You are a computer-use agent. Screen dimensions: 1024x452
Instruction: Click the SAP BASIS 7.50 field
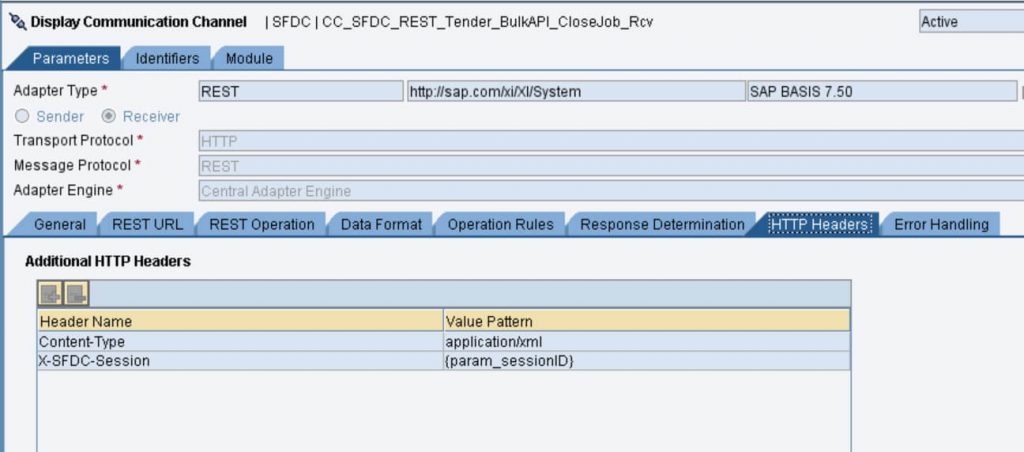coord(882,91)
